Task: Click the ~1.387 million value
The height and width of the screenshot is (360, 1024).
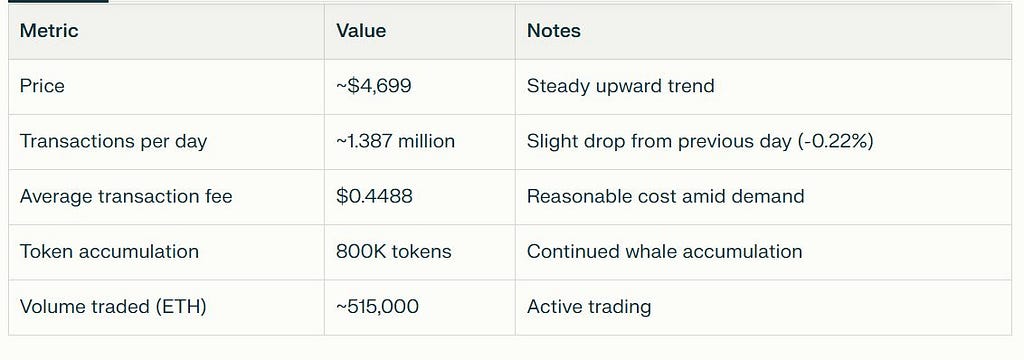Action: click(x=395, y=141)
